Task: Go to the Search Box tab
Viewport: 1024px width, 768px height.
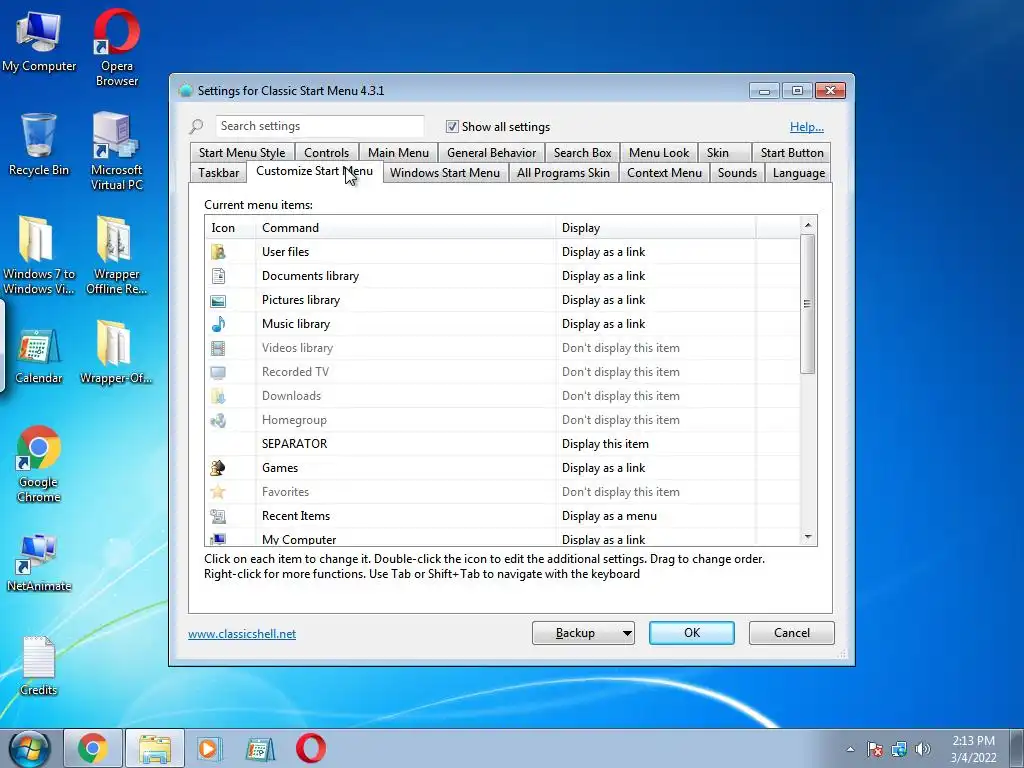Action: tap(583, 153)
